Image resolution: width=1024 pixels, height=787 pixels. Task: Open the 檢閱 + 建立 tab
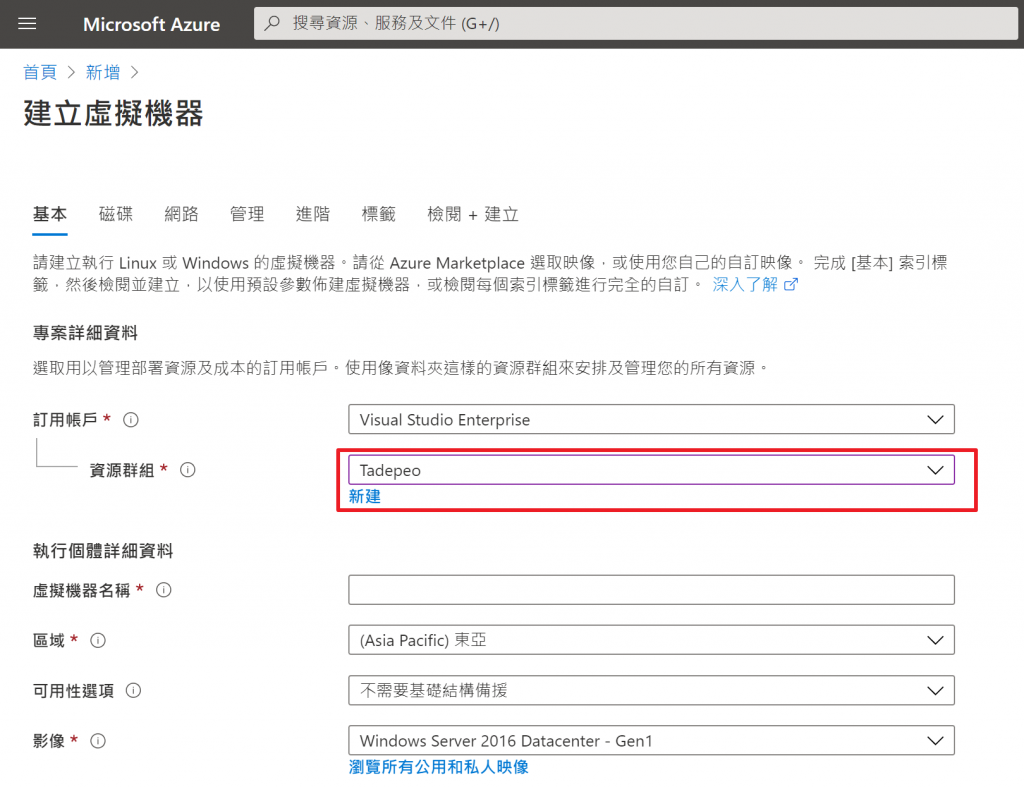(x=473, y=214)
